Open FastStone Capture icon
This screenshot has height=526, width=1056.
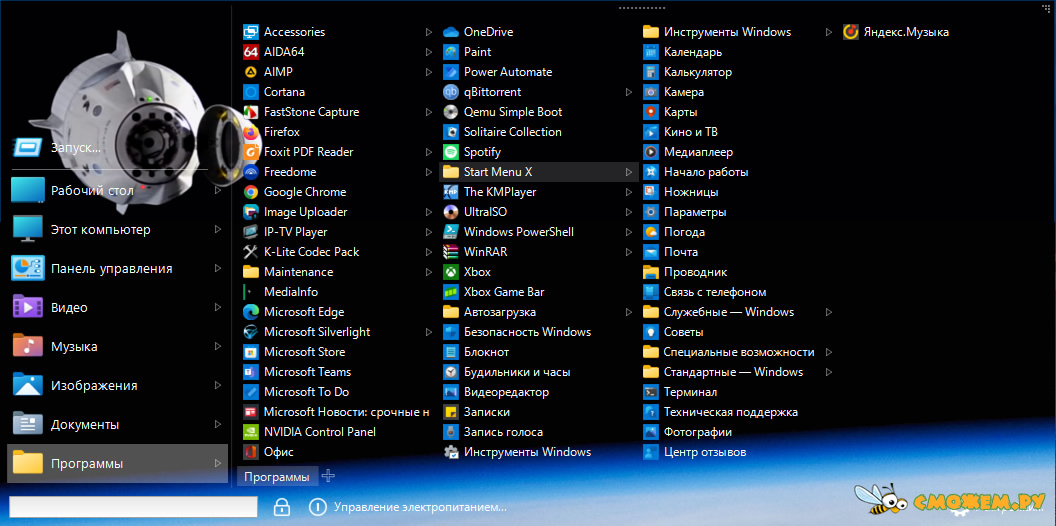click(x=251, y=112)
